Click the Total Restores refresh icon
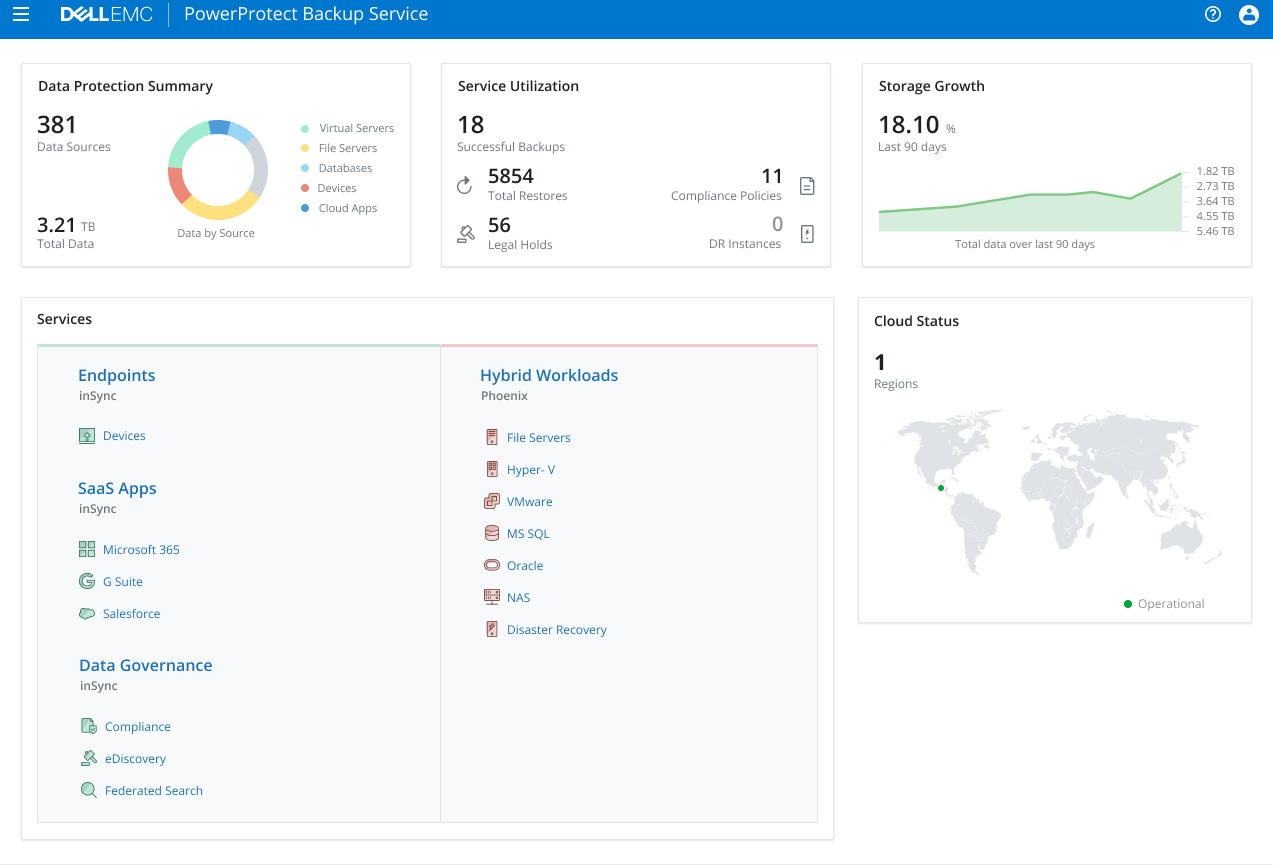This screenshot has width=1273, height=865. click(x=462, y=186)
